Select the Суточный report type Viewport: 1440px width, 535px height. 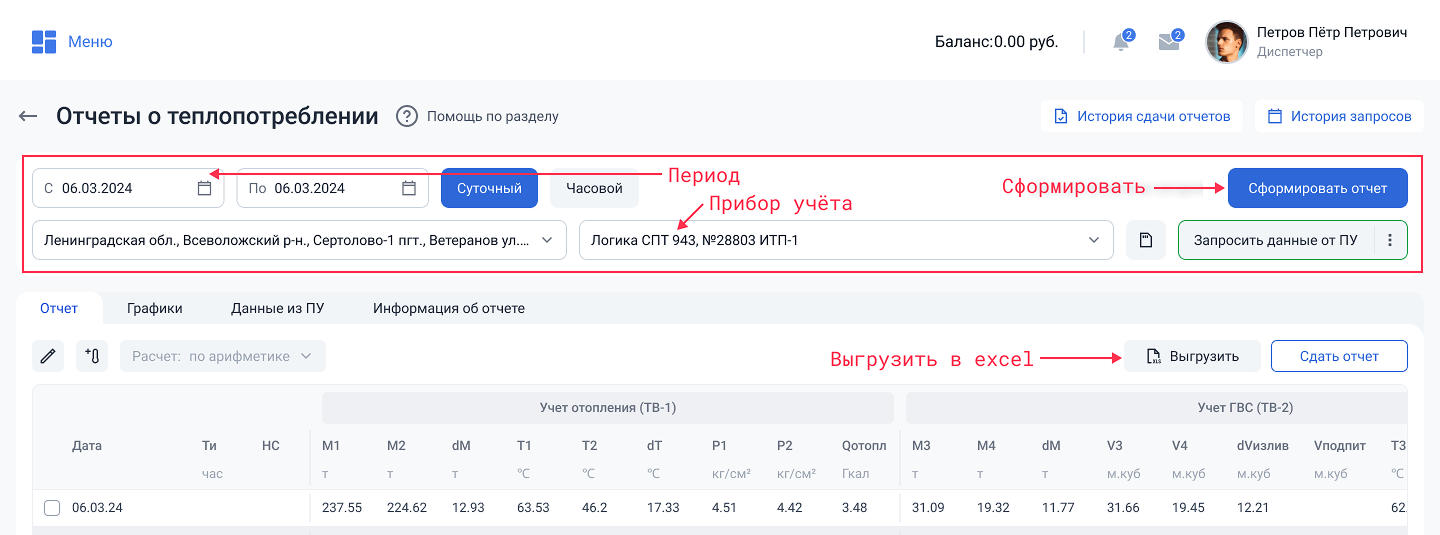[x=489, y=188]
